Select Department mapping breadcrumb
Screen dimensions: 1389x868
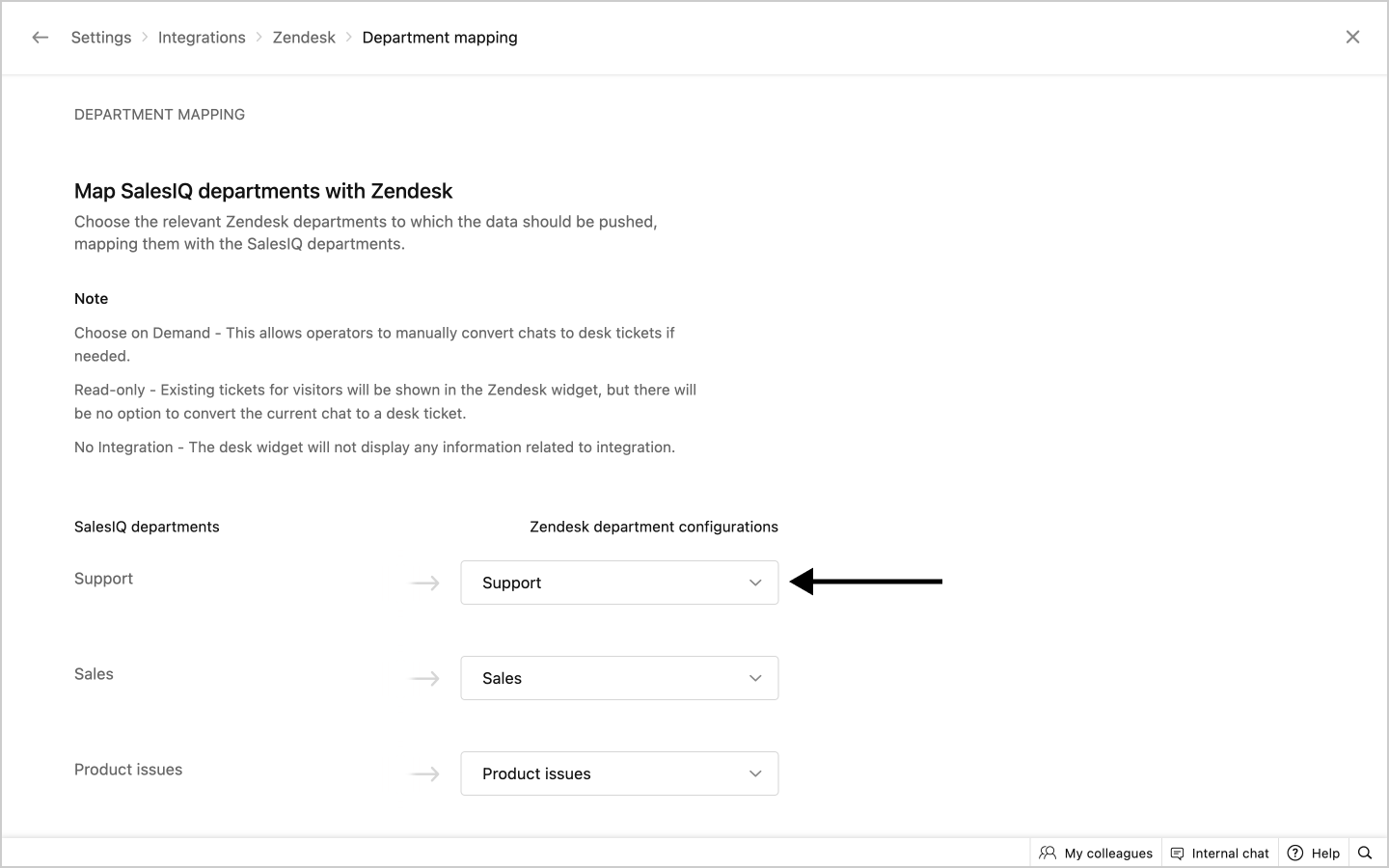click(x=440, y=38)
